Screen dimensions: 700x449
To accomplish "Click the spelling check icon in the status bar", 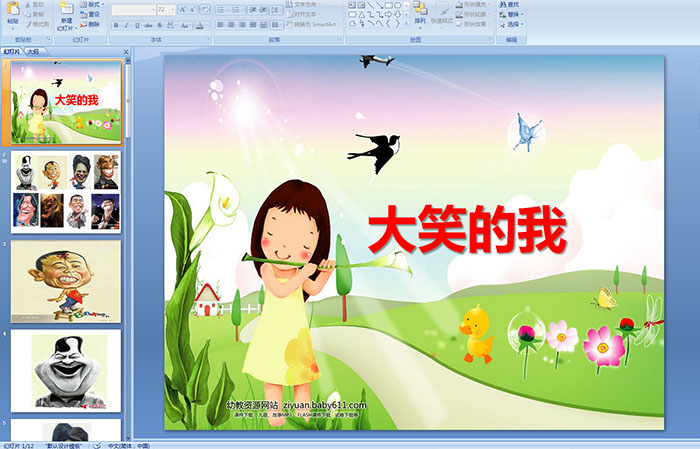I will 96,445.
